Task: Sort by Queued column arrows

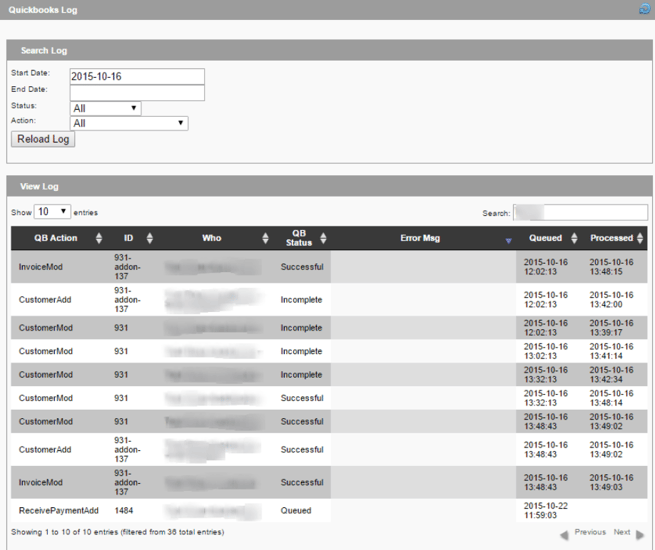Action: pos(574,238)
